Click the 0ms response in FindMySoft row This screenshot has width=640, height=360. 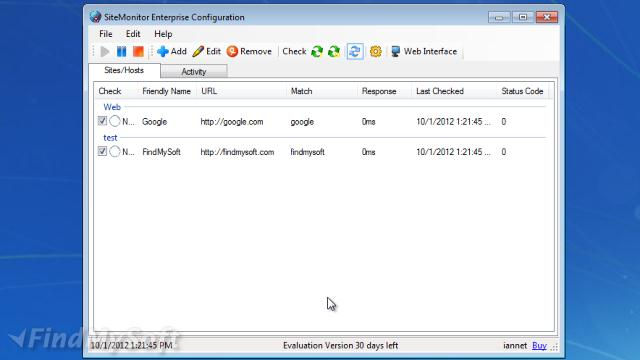click(369, 152)
